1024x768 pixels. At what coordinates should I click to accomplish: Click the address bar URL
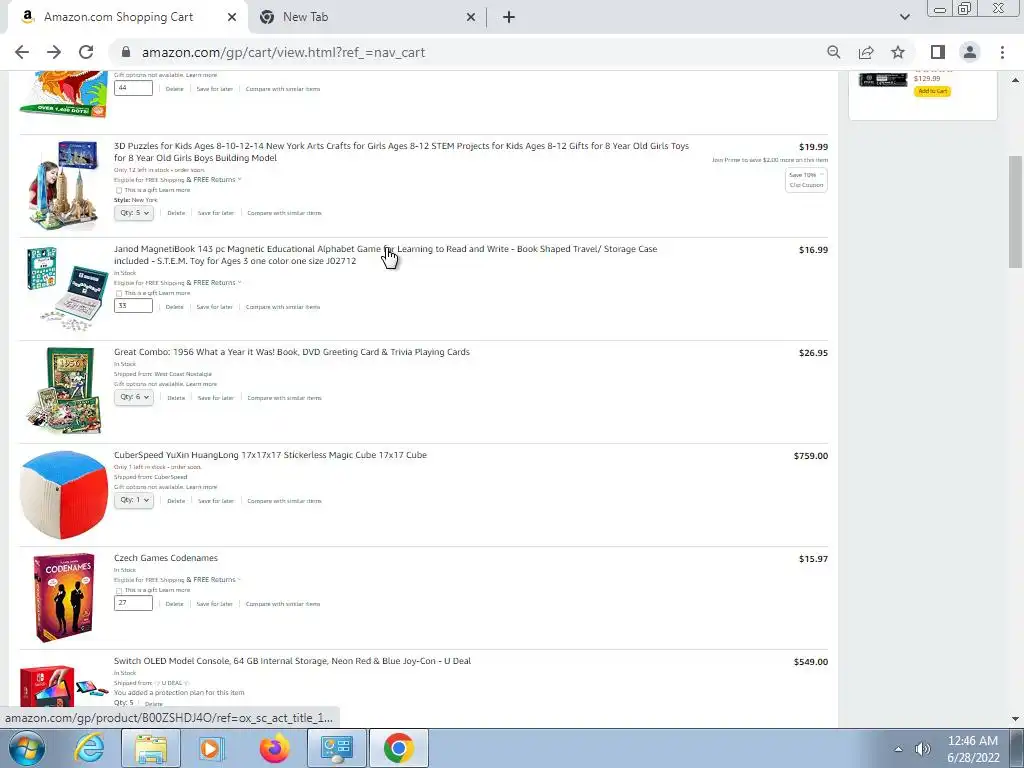(x=283, y=52)
